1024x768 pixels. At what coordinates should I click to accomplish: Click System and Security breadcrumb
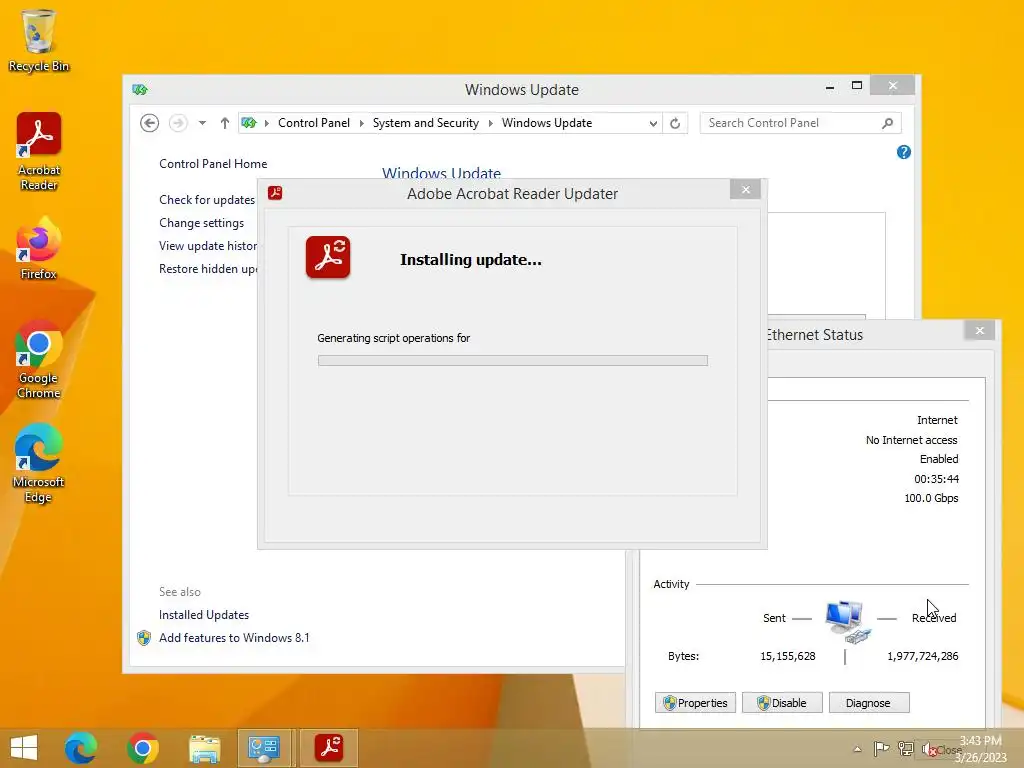pos(425,123)
